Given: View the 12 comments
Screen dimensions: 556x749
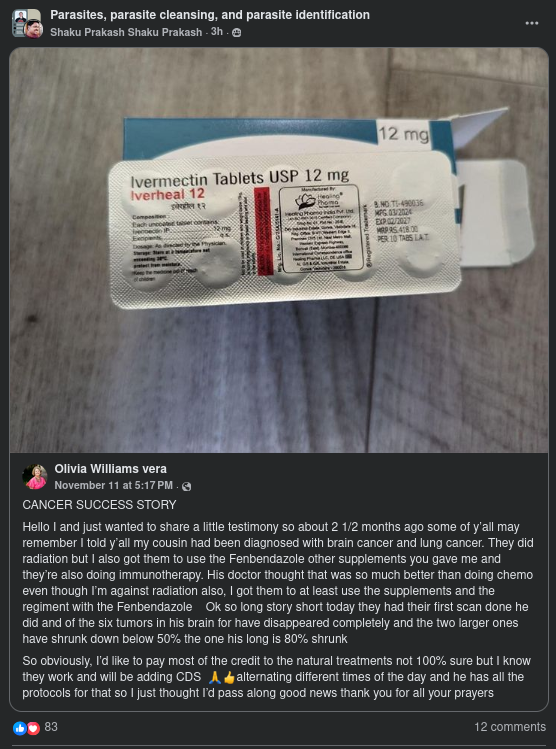Looking at the screenshot, I should [510, 727].
